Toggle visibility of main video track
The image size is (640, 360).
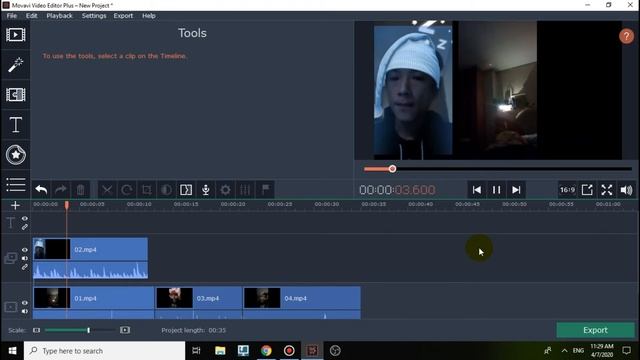click(25, 303)
